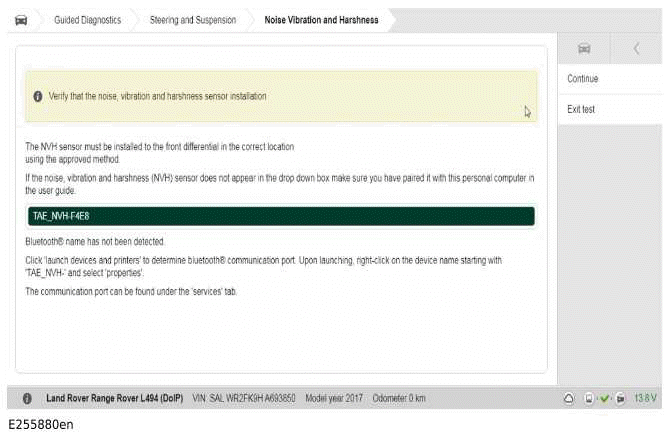The image size is (672, 442).
Task: Click the vehicle interface icon near voltage
Action: click(620, 398)
